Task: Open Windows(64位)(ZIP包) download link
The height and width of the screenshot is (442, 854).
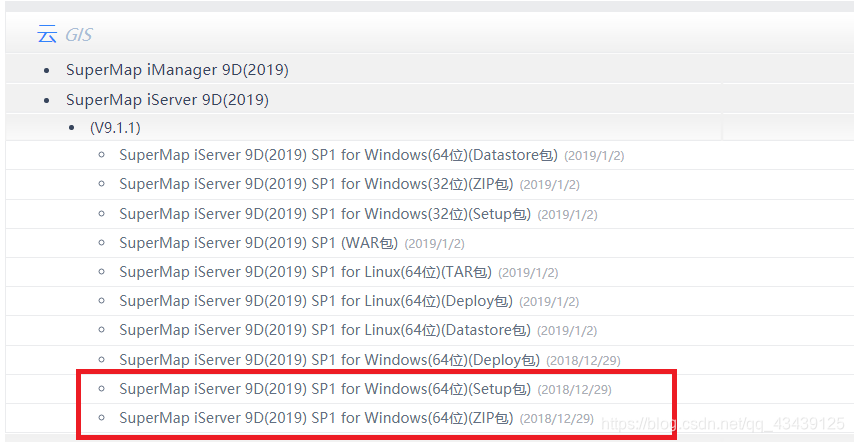Action: click(x=316, y=418)
